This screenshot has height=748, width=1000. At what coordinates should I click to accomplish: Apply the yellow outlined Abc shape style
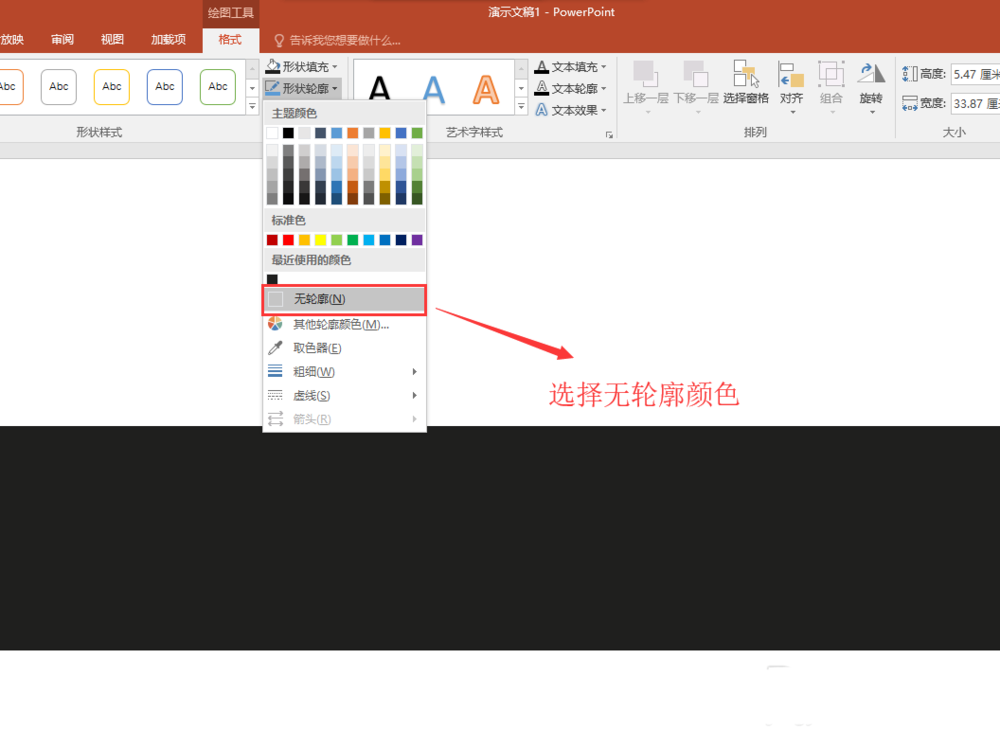tap(112, 87)
